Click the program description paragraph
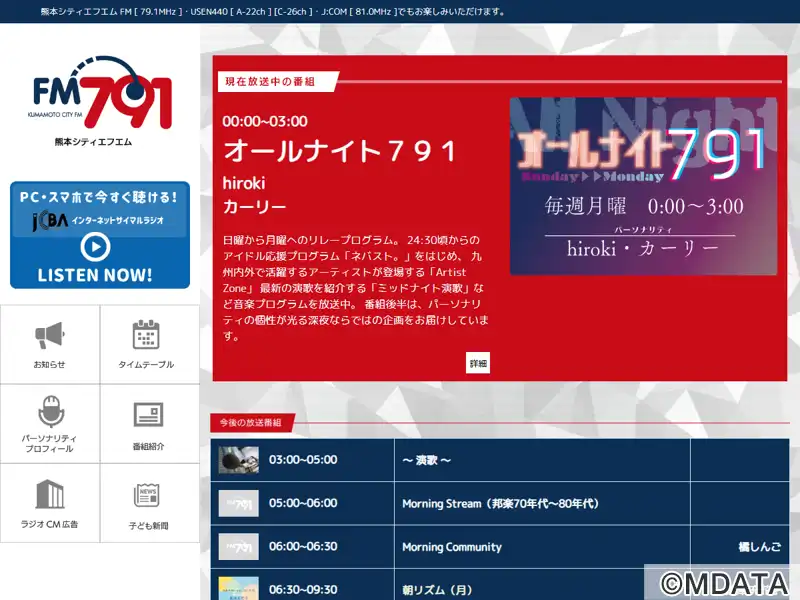800x600 pixels. click(356, 288)
